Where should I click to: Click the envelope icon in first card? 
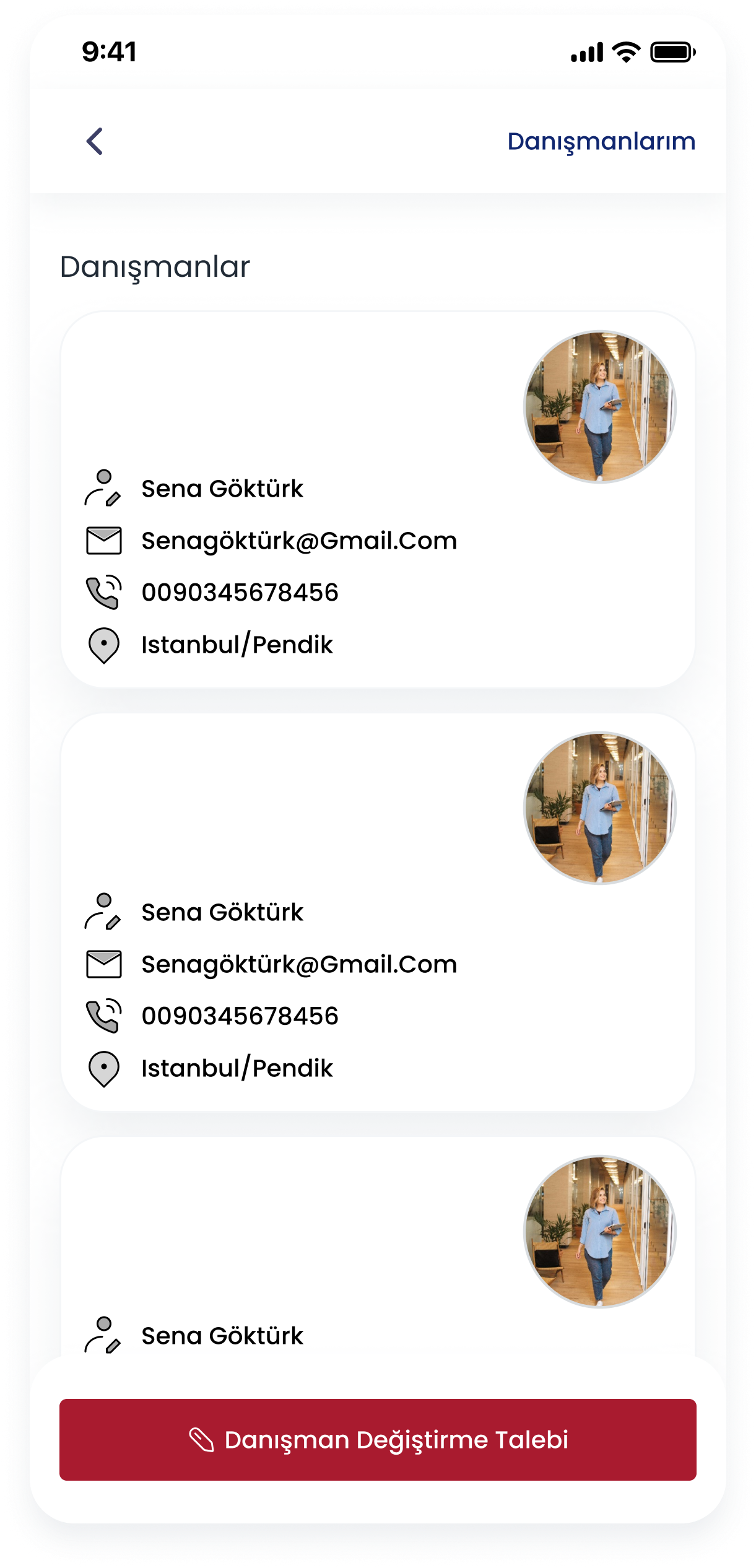tap(103, 541)
